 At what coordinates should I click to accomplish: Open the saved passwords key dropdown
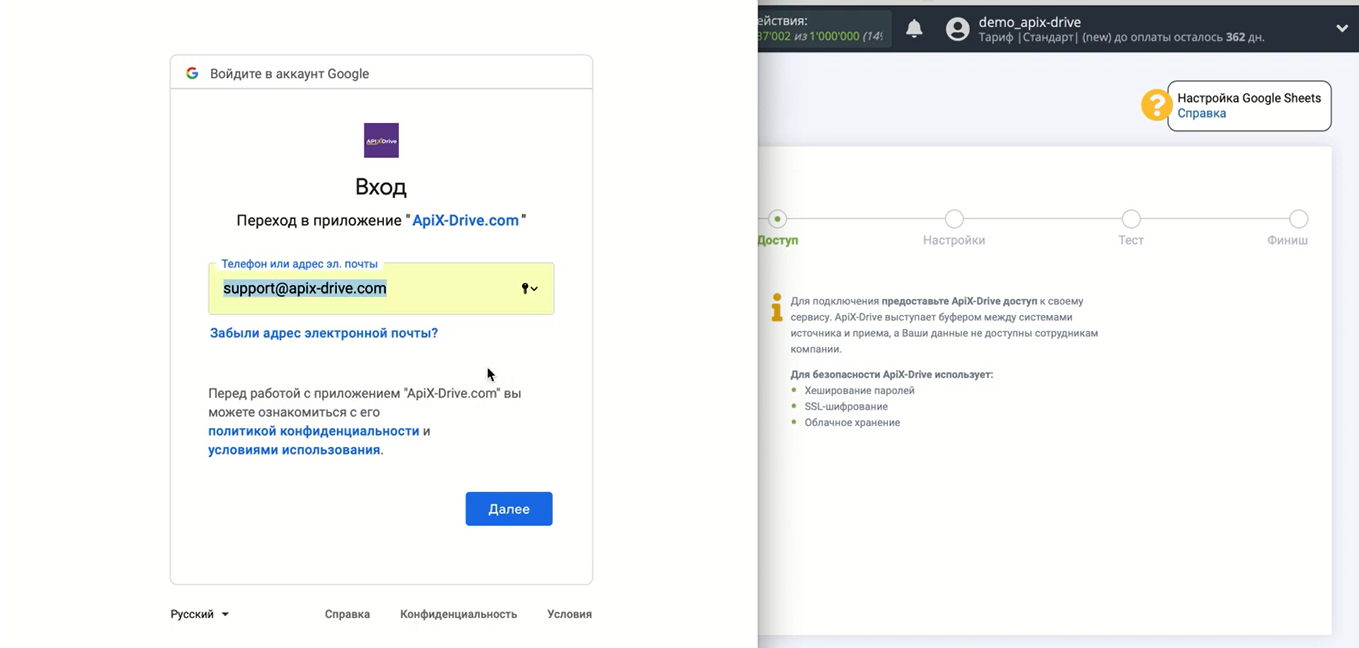click(x=529, y=289)
